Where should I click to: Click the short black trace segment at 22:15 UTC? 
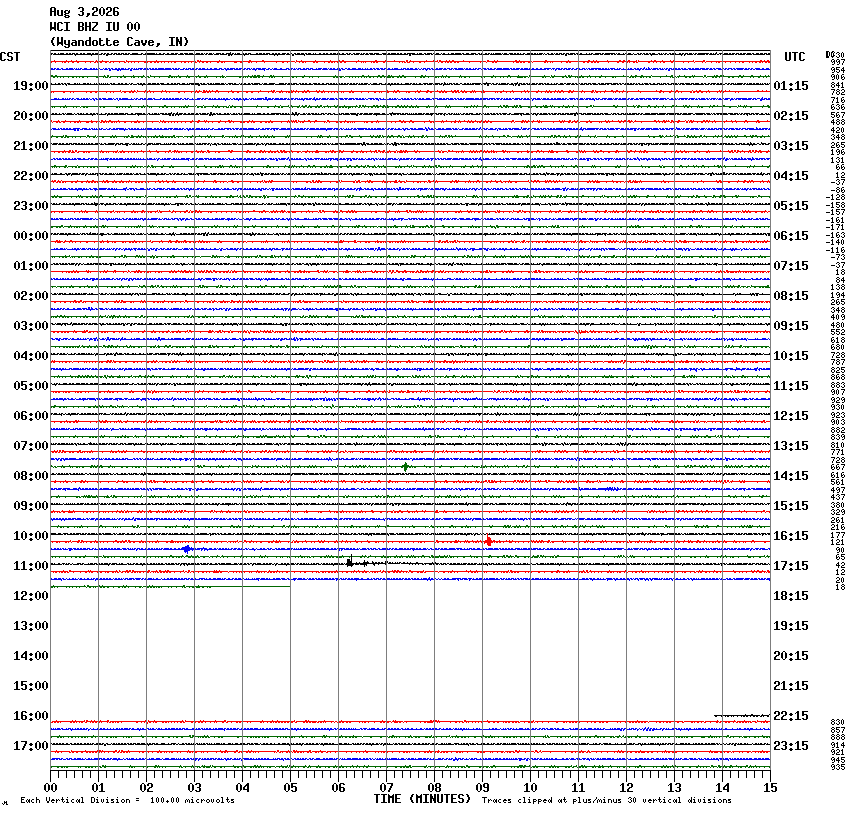pyautogui.click(x=742, y=715)
